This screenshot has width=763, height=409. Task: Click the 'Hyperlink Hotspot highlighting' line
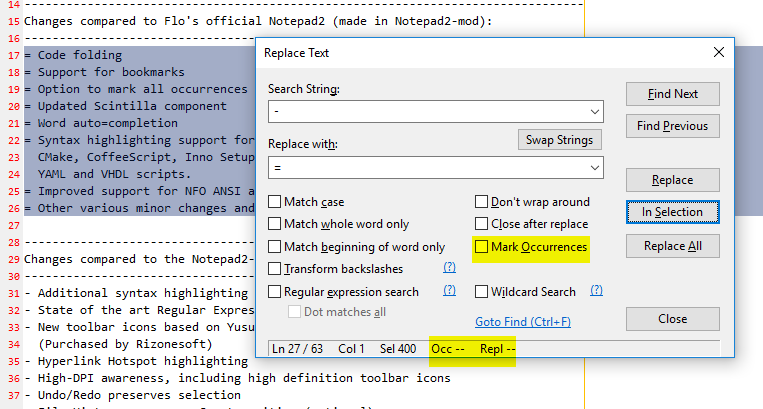click(x=136, y=361)
